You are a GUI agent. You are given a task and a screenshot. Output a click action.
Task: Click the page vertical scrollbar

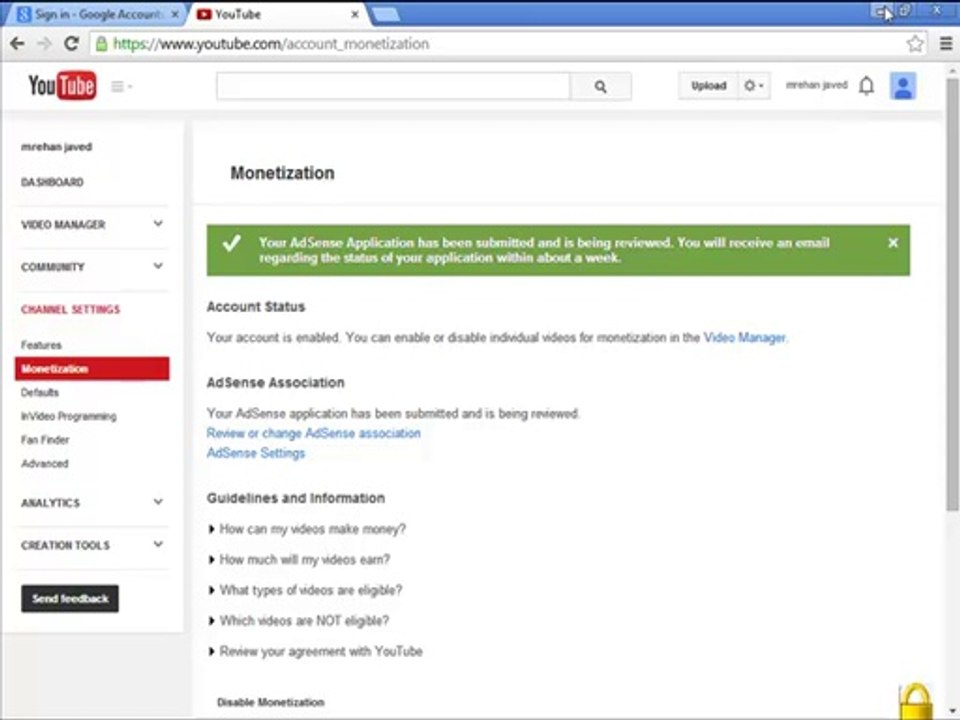pos(952,294)
